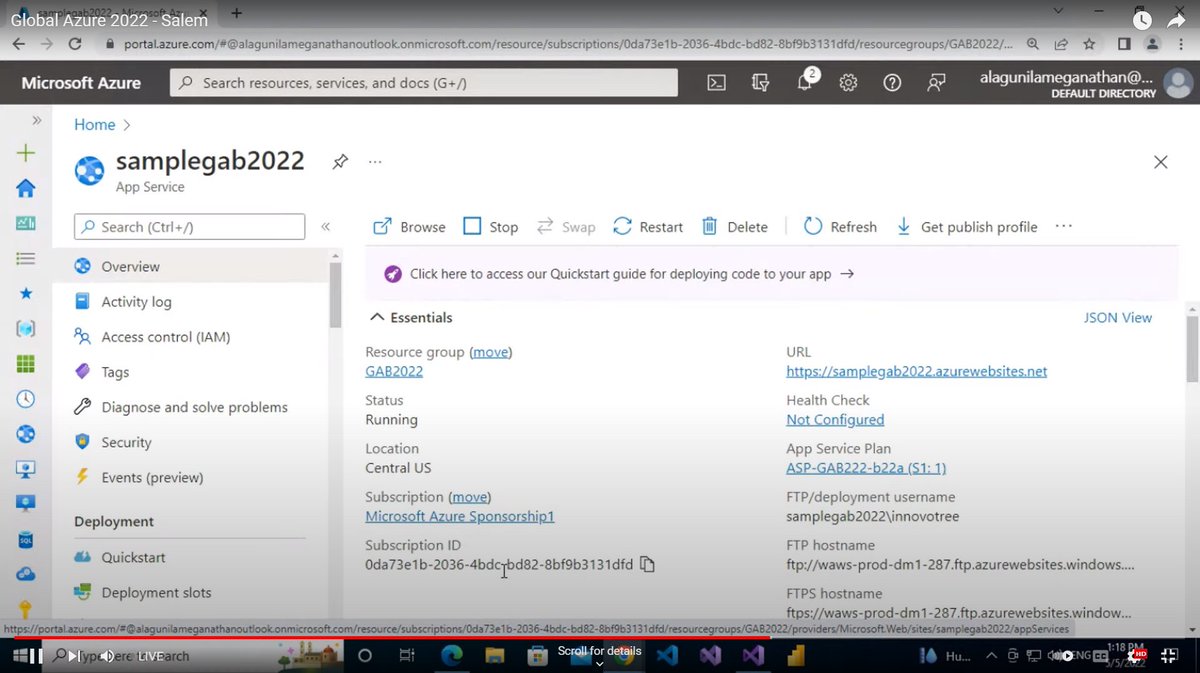Image resolution: width=1200 pixels, height=673 pixels.
Task: Collapse the resource menu with double chevron
Action: point(326,227)
